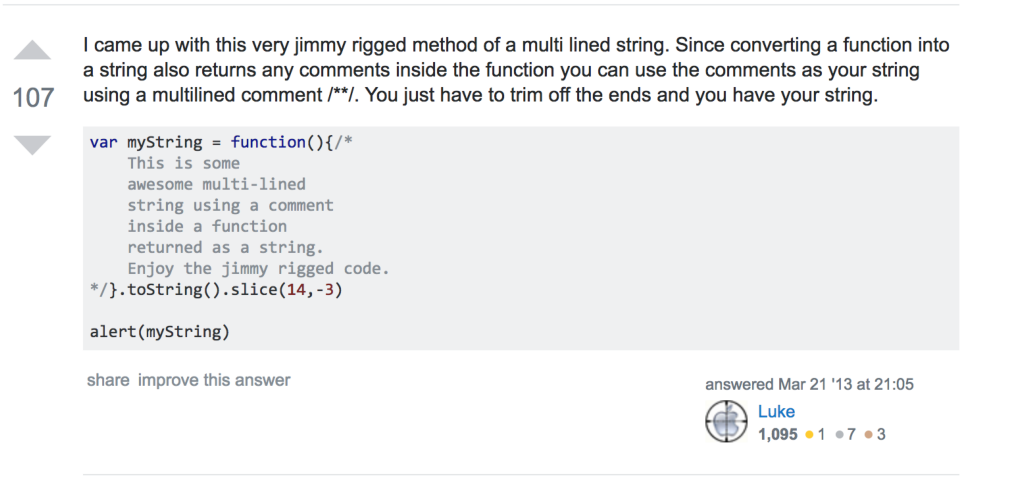Click the alert(myString) code line
Screen dimensions: 1024x486
click(160, 332)
